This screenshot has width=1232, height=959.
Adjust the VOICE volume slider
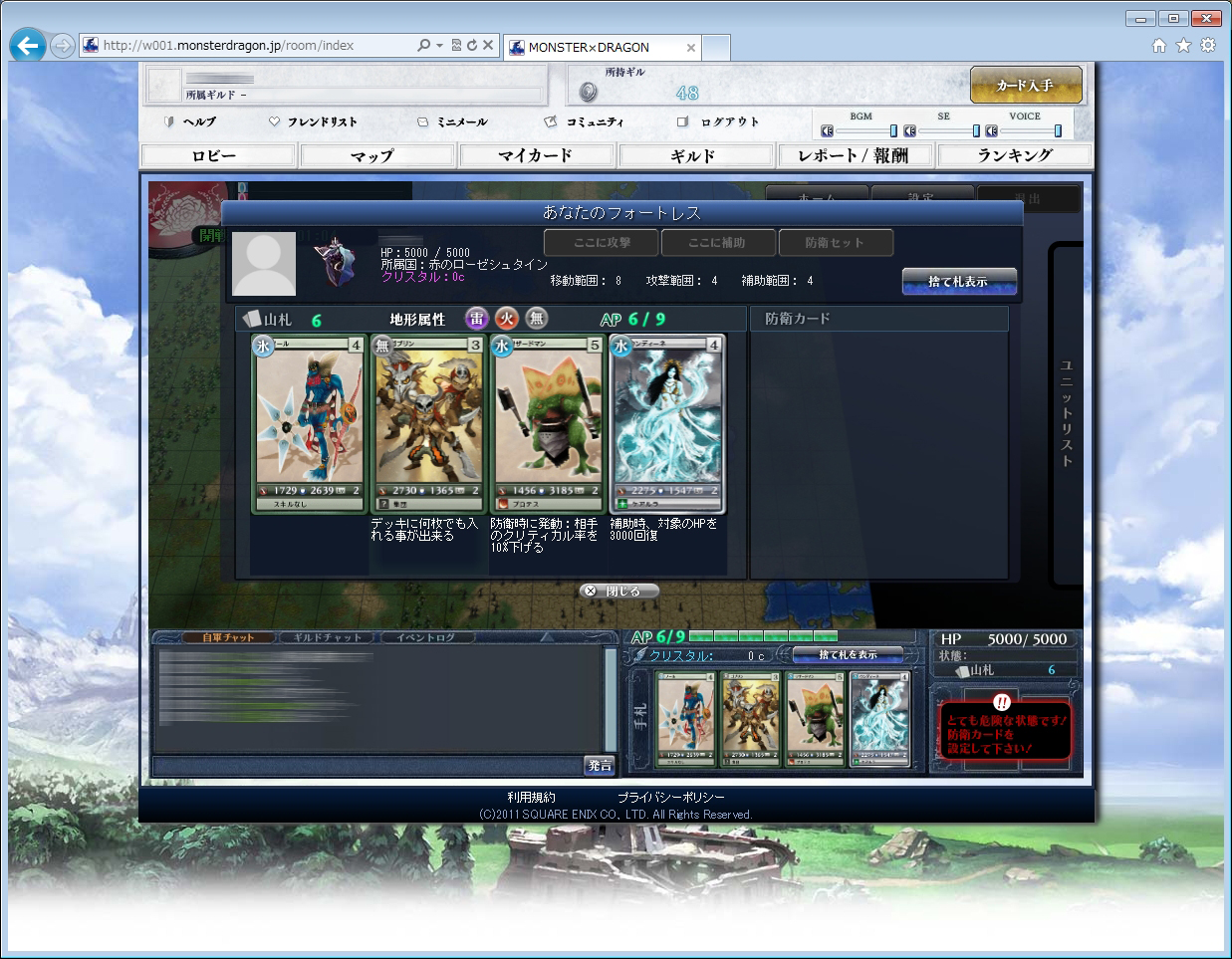(x=1031, y=130)
